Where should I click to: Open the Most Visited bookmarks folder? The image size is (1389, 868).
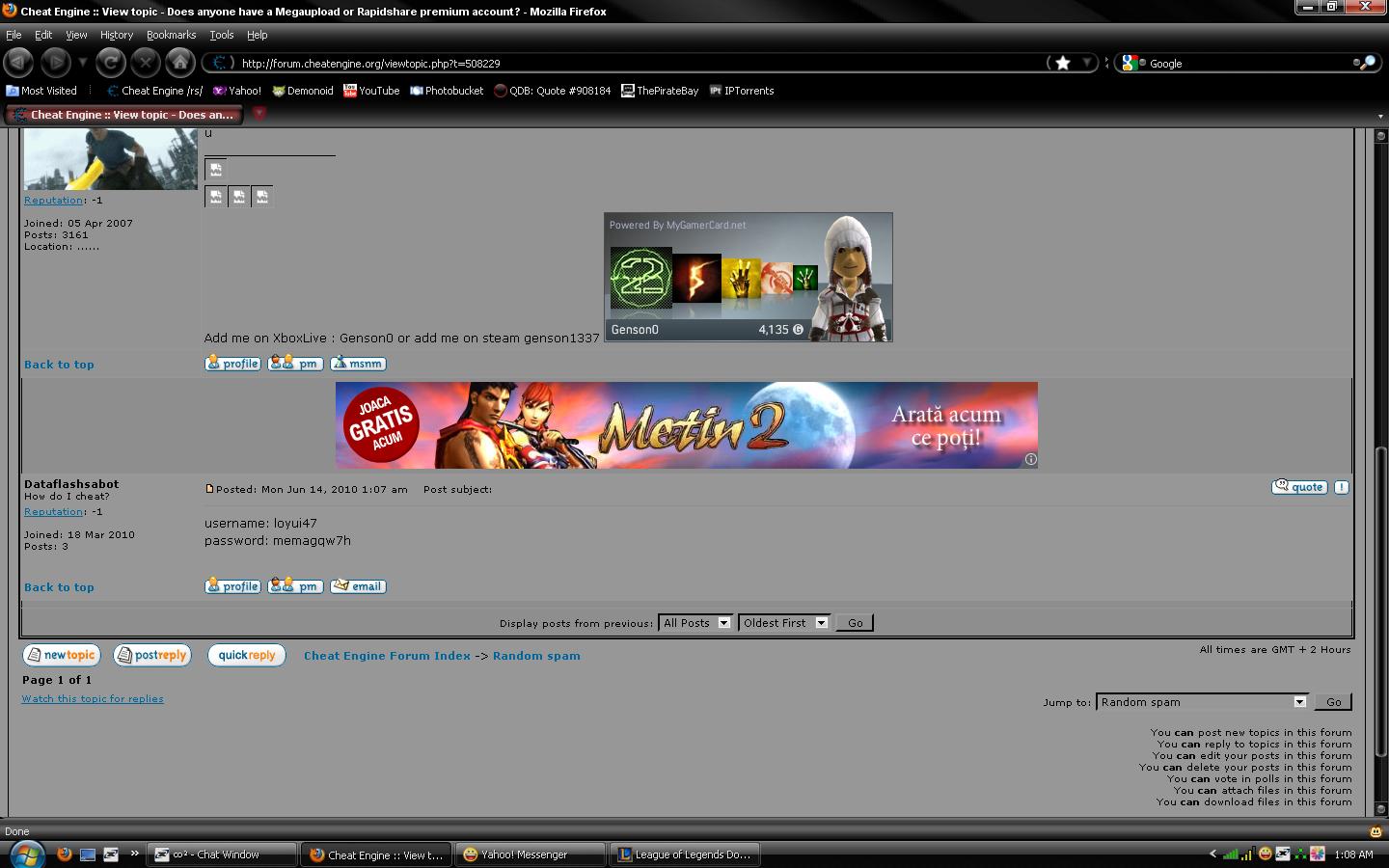pos(41,91)
